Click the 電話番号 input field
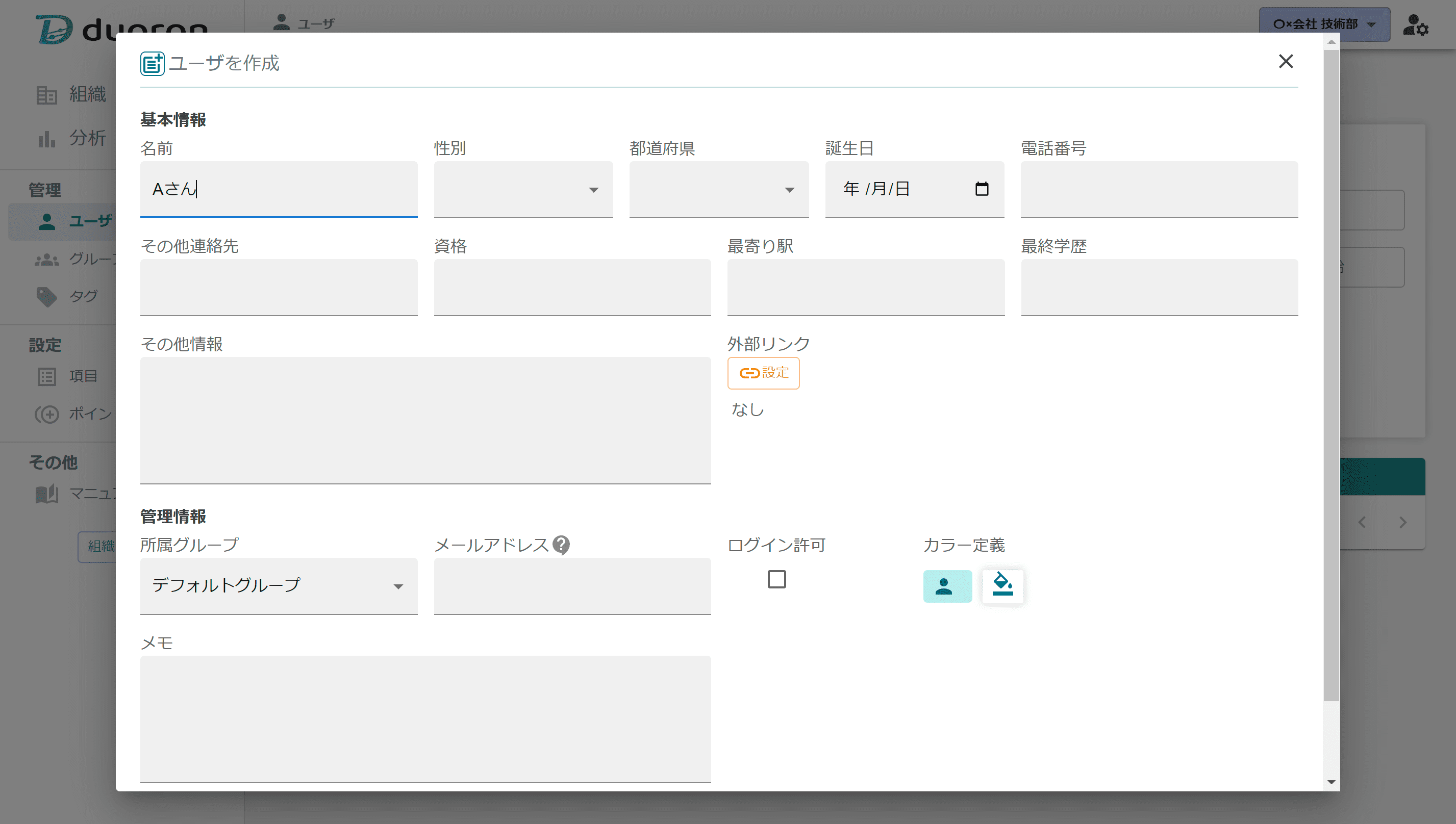Image resolution: width=1456 pixels, height=824 pixels. pos(1159,189)
